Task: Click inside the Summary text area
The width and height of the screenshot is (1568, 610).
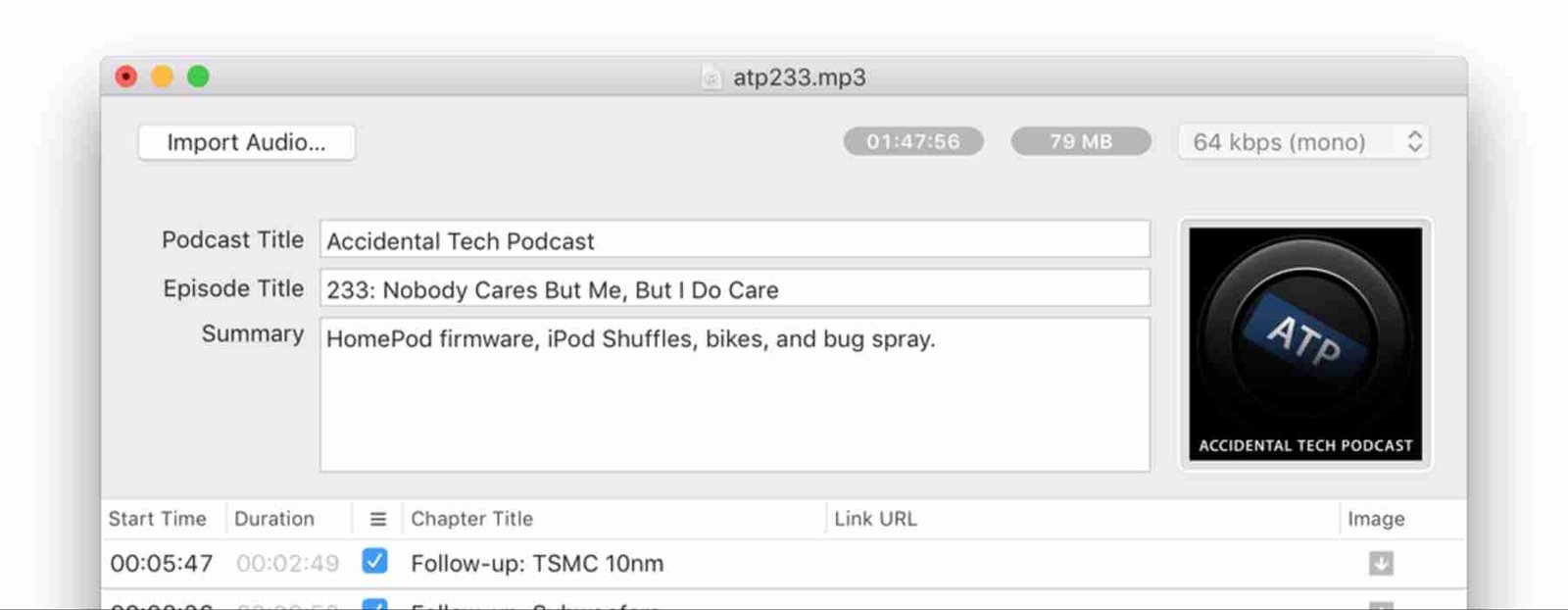Action: 733,392
